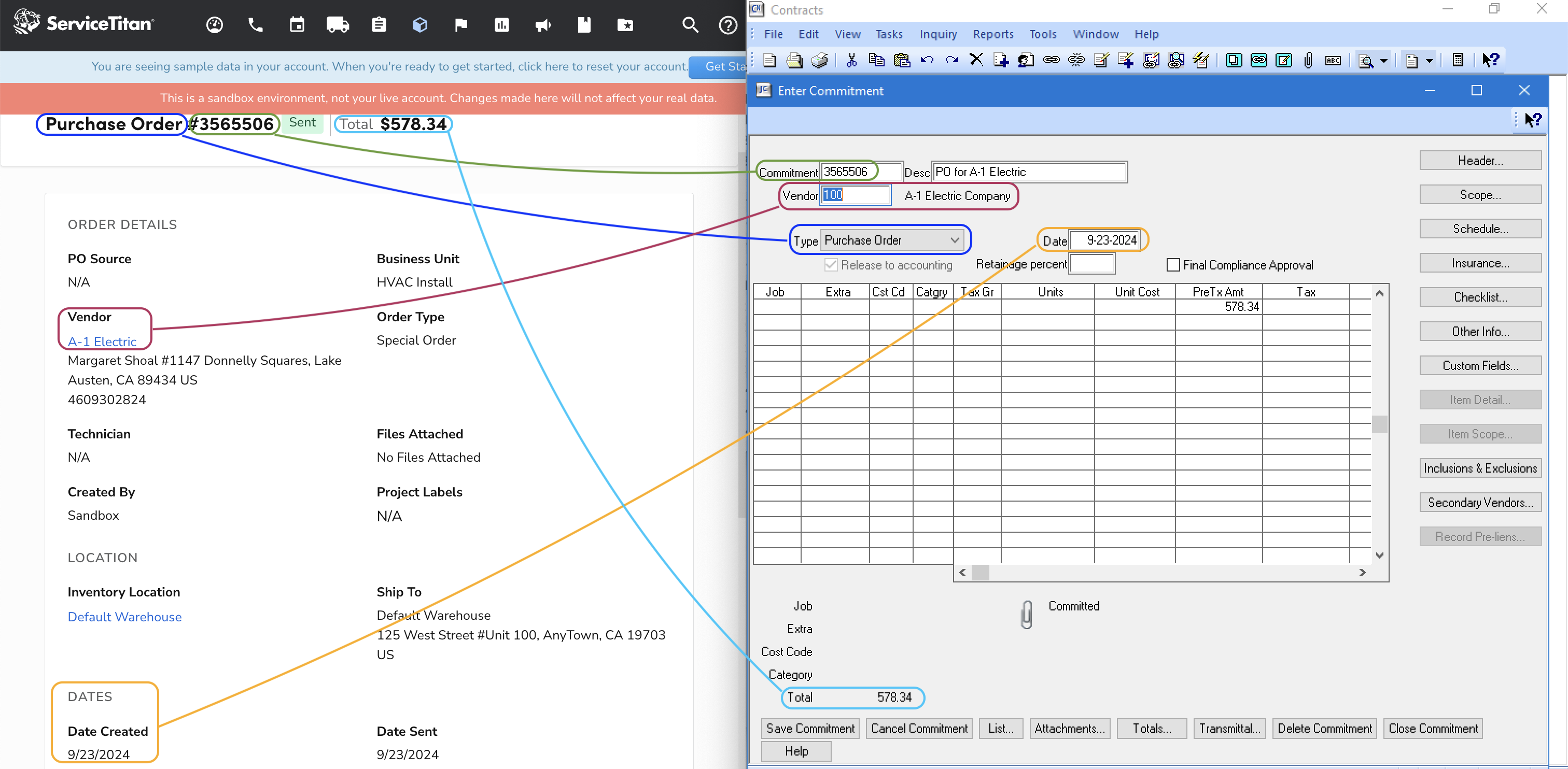Open the ServiceTitan dashboard gauge icon
Image resolution: width=1568 pixels, height=769 pixels.
point(214,25)
